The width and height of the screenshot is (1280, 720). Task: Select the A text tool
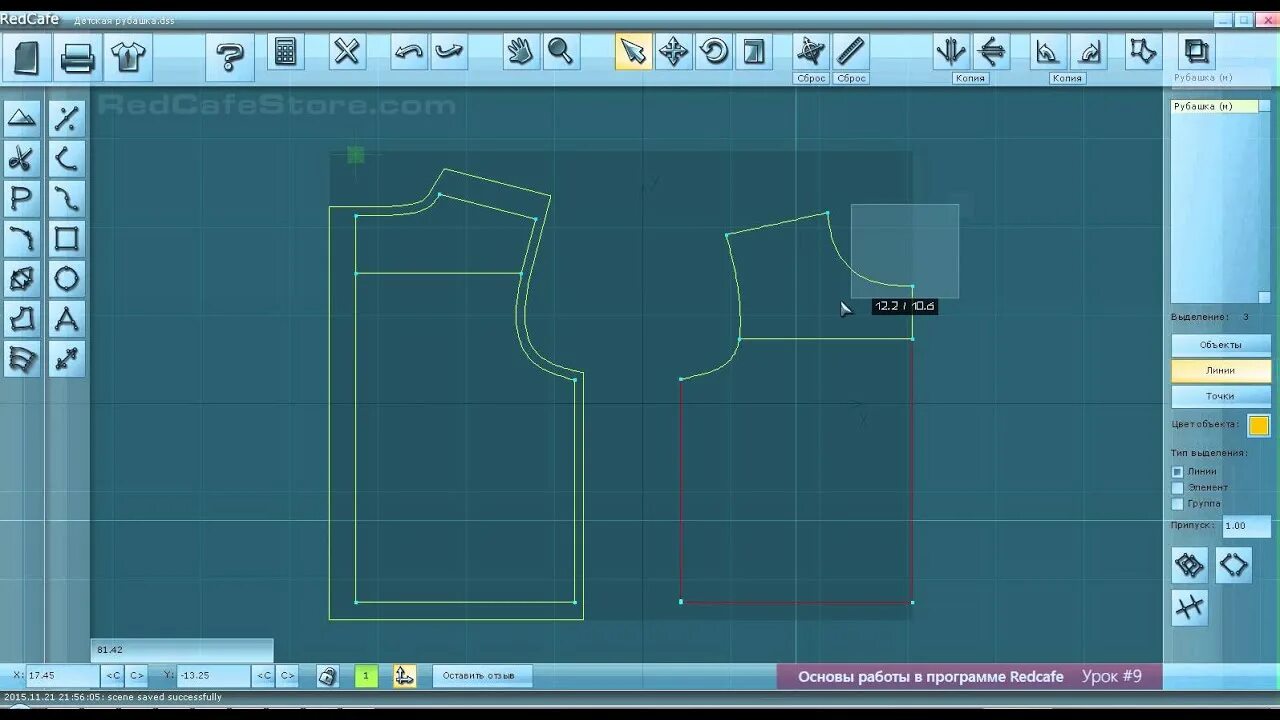tap(66, 319)
